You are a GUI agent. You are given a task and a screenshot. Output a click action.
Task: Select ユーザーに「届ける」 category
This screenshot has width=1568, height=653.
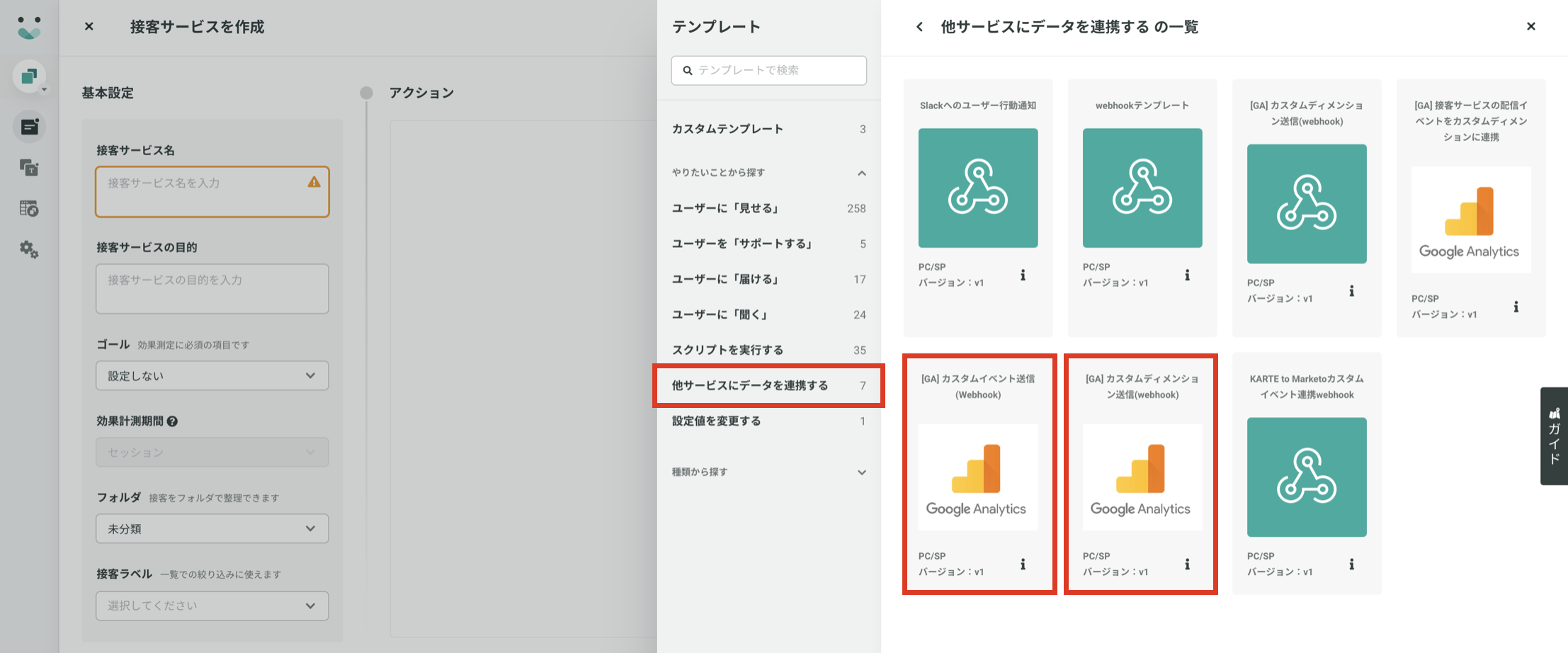click(x=769, y=279)
